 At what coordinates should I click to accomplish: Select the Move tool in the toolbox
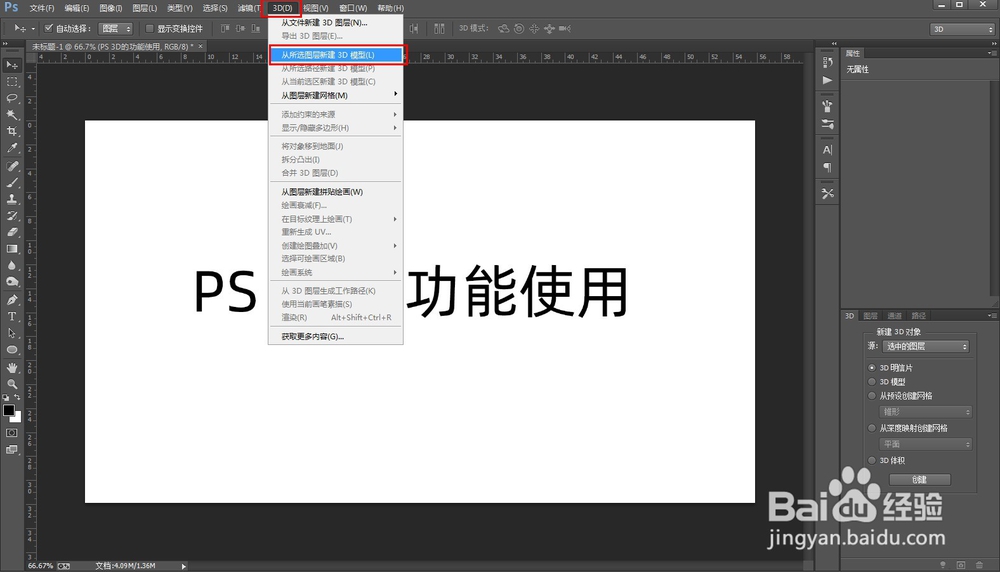[12, 65]
